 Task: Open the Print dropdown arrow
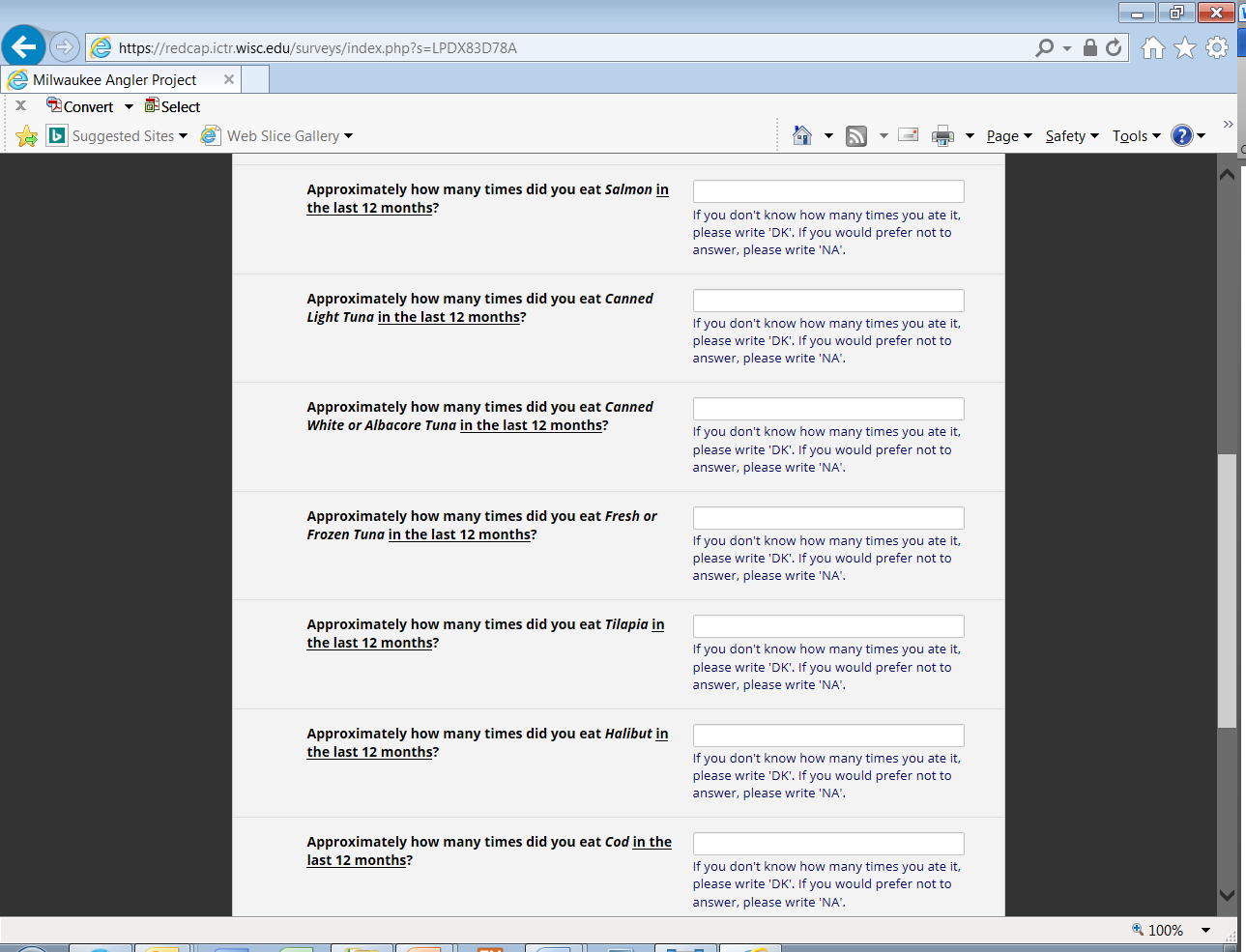pyautogui.click(x=970, y=136)
